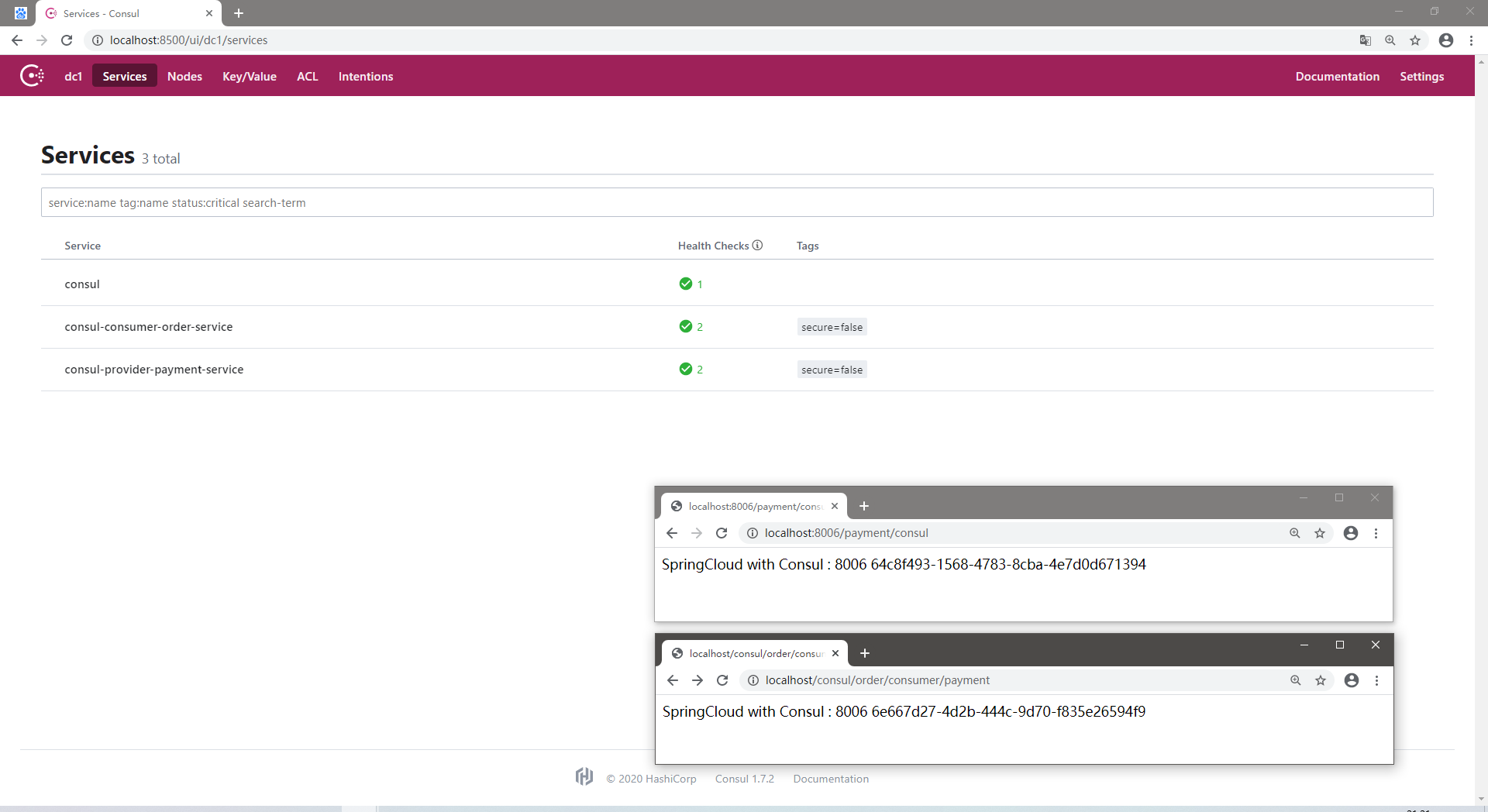Screen dimensions: 1488x812
Task: Open Settings in the top navbar
Action: point(1422,76)
